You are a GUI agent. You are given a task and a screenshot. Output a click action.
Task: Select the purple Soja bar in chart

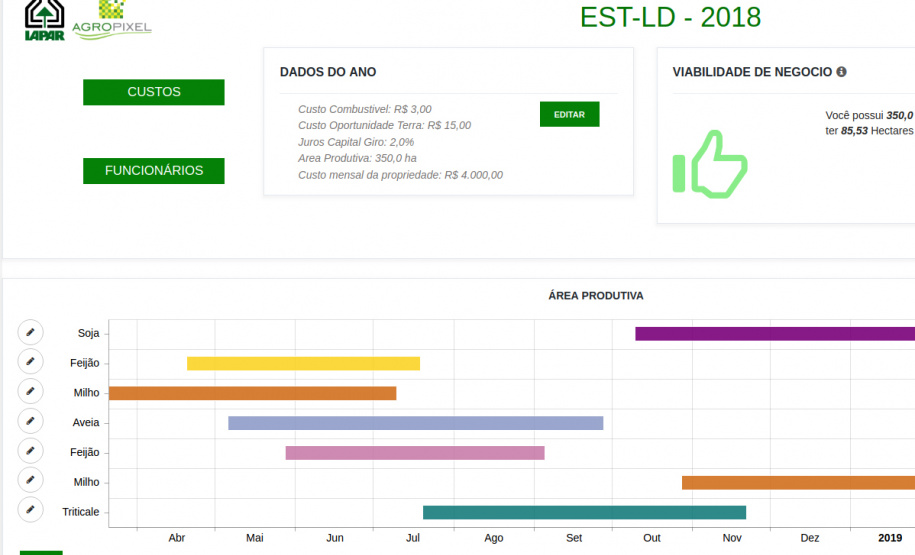pos(774,334)
